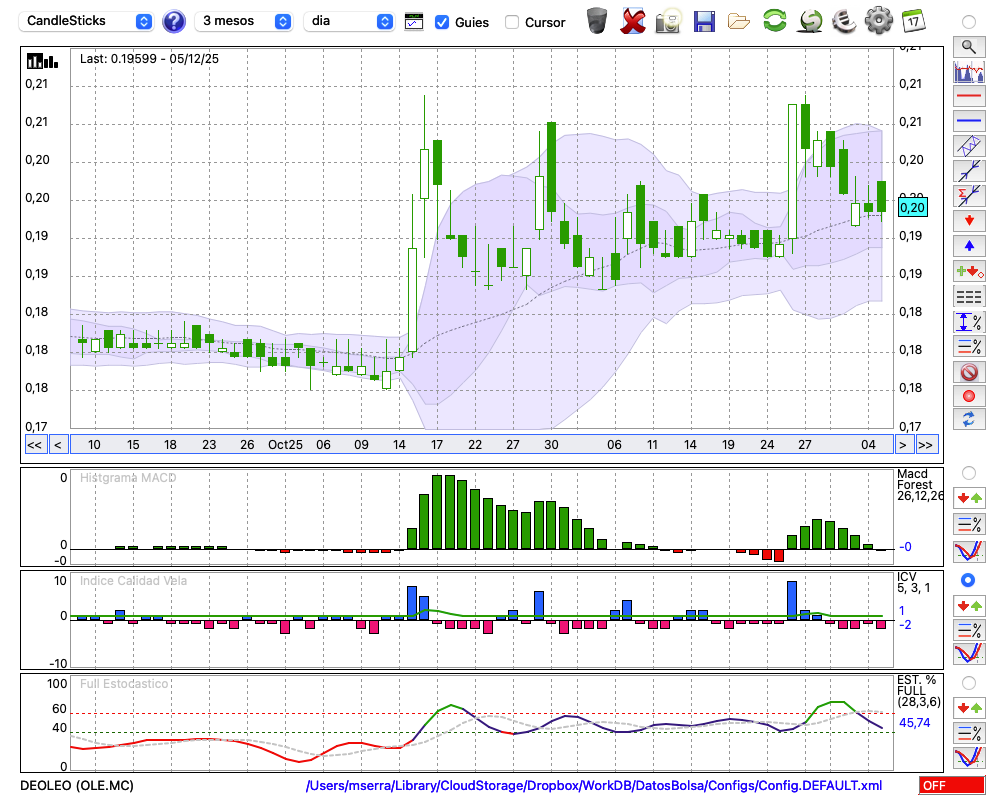1000x800 pixels.
Task: Click the green circular refresh arrows icon
Action: click(x=774, y=20)
